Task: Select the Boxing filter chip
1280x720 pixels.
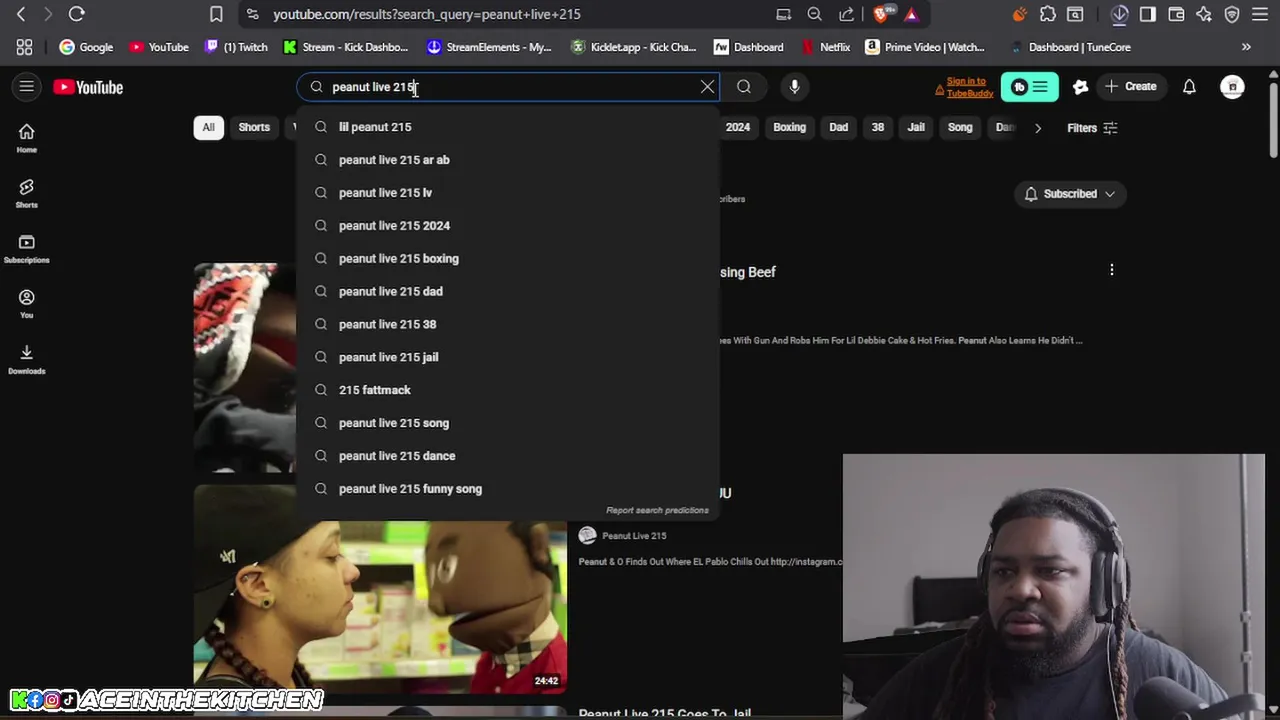Action: [789, 128]
